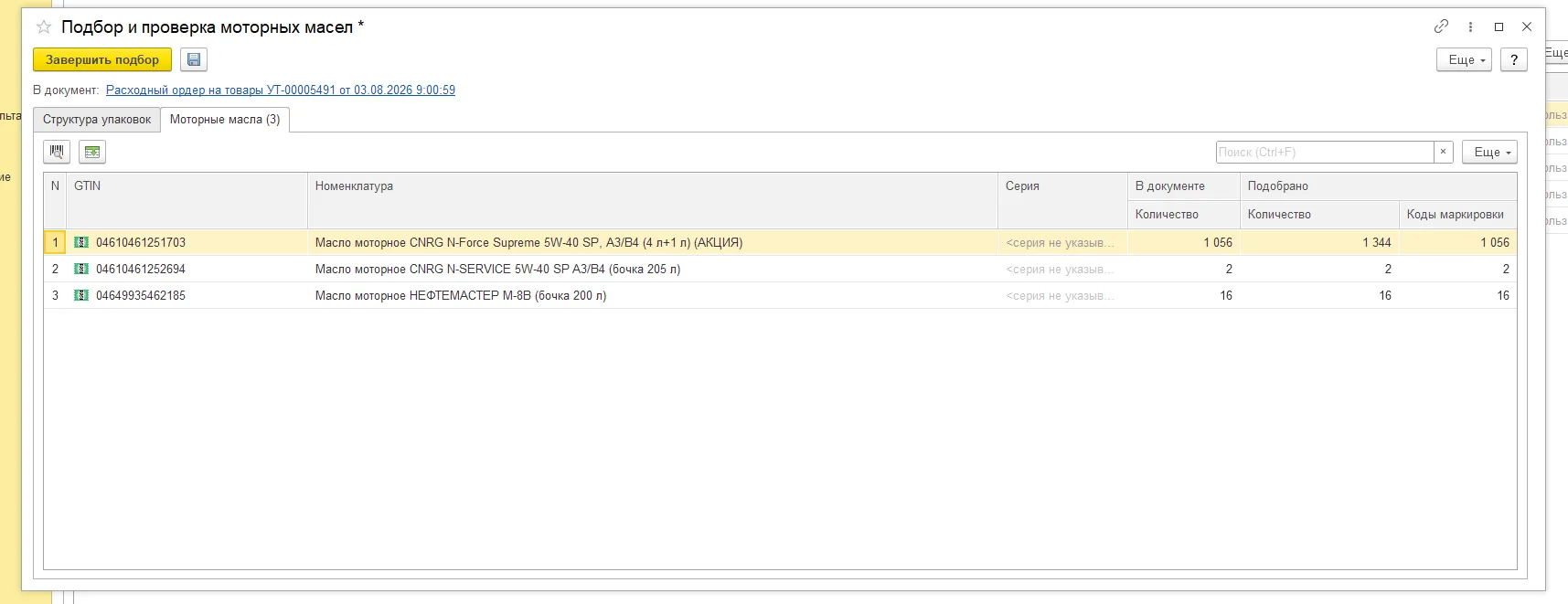Select the CNRG N-SERVICE 5W-40 бочка 205 л row

(x=780, y=269)
